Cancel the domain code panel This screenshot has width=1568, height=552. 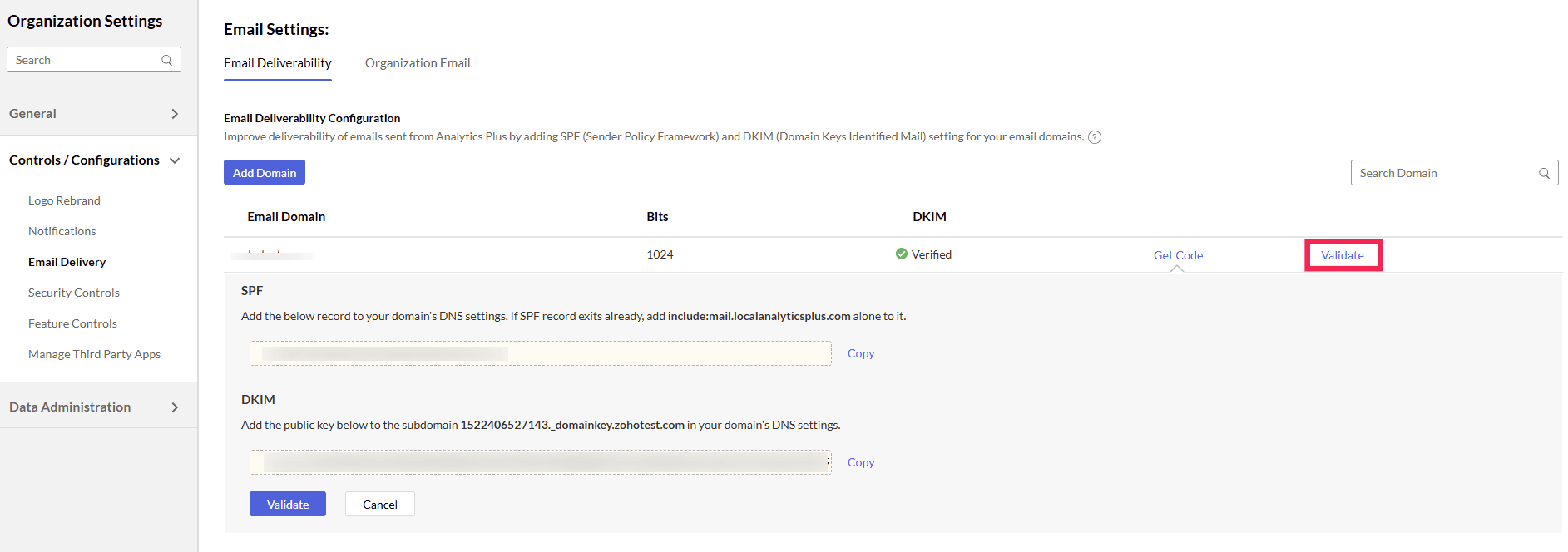pyautogui.click(x=380, y=505)
